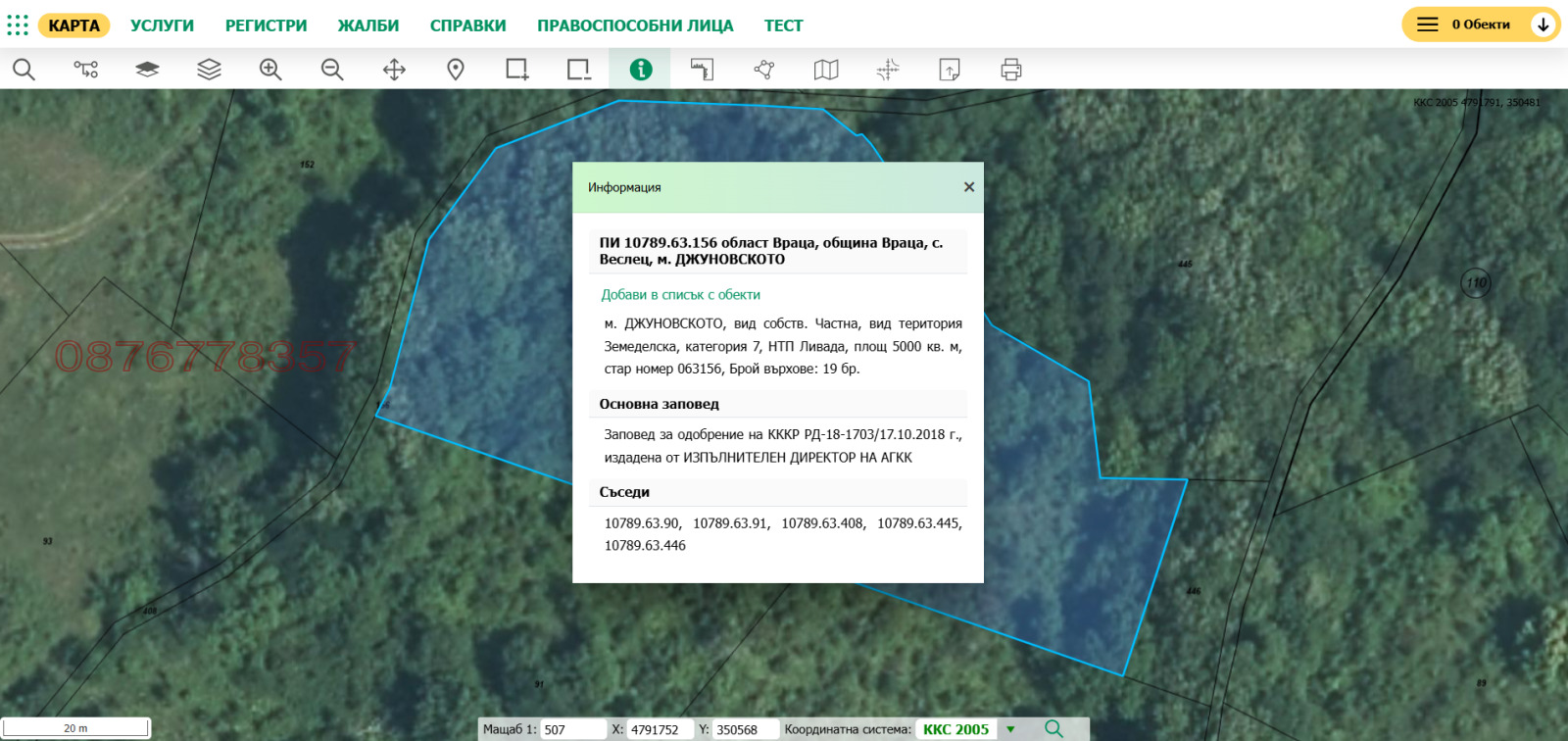Select the location pin tool

pos(456,70)
